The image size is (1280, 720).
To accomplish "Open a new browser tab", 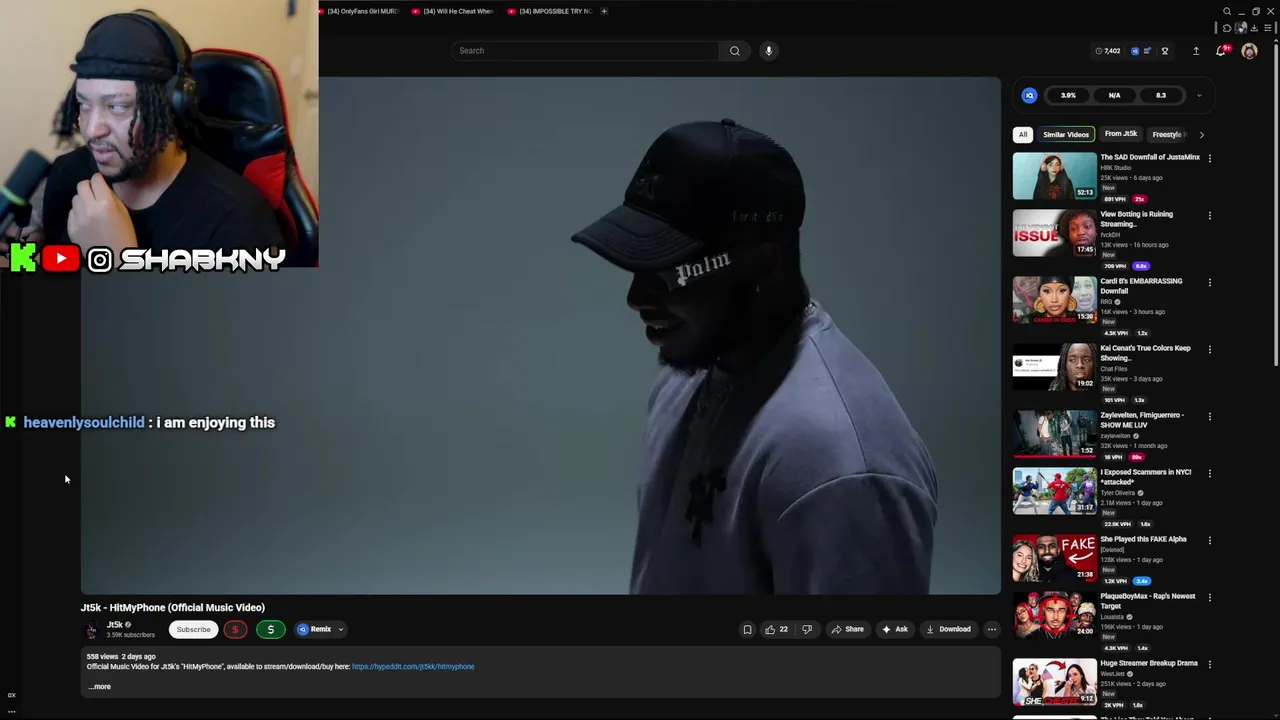I will click(x=604, y=11).
